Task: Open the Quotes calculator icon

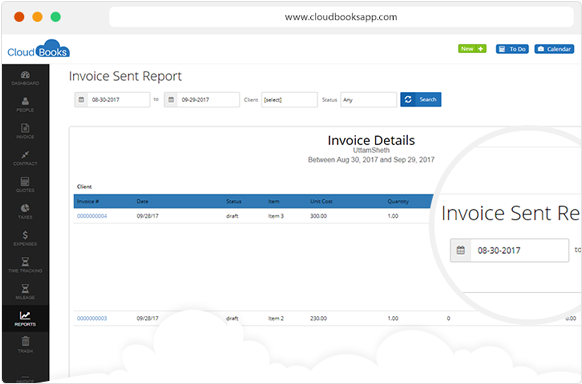Action: click(25, 181)
